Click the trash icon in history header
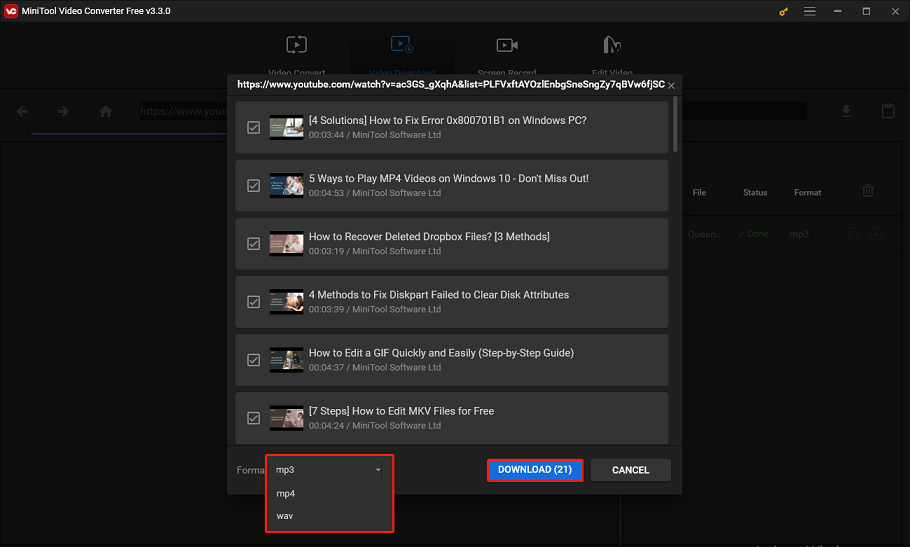The image size is (910, 547). coord(868,191)
